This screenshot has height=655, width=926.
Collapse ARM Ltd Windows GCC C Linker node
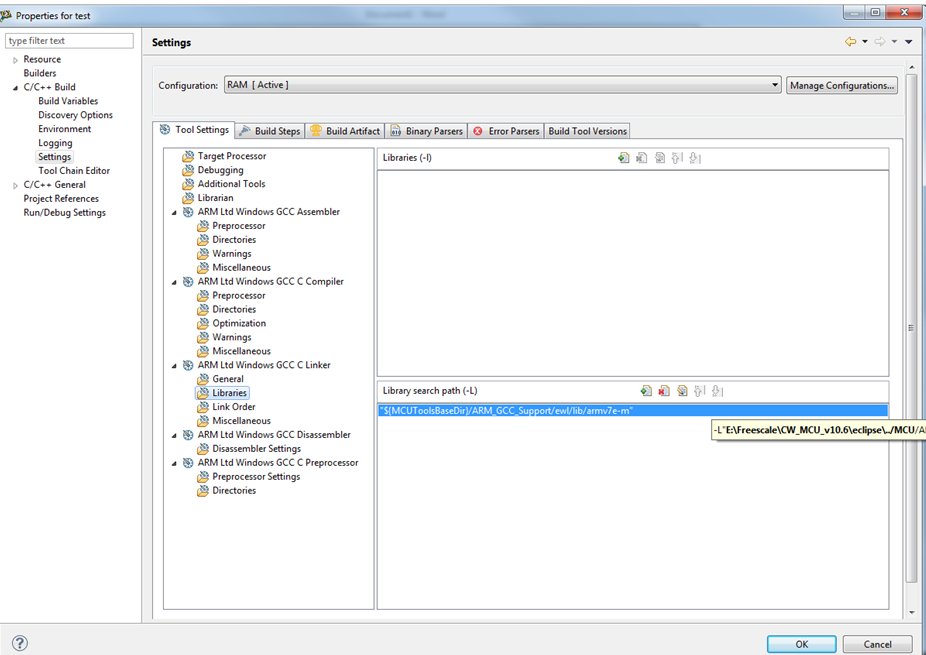click(x=174, y=366)
